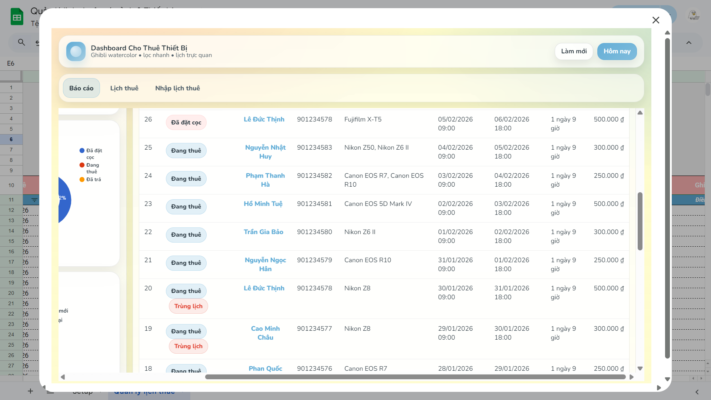Click the blue "Đã đặt cọc" legend dot
The width and height of the screenshot is (711, 400).
click(x=82, y=150)
